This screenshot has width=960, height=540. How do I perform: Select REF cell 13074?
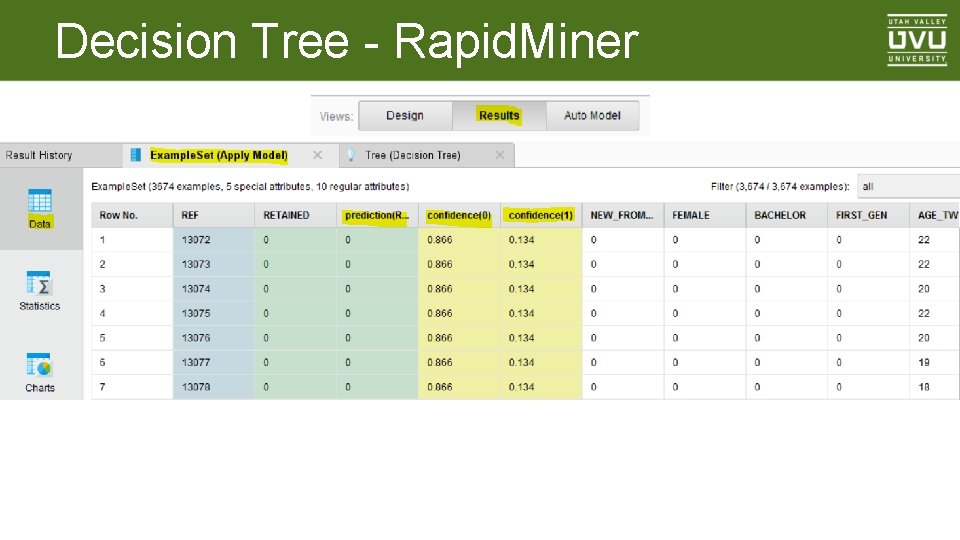(x=214, y=289)
